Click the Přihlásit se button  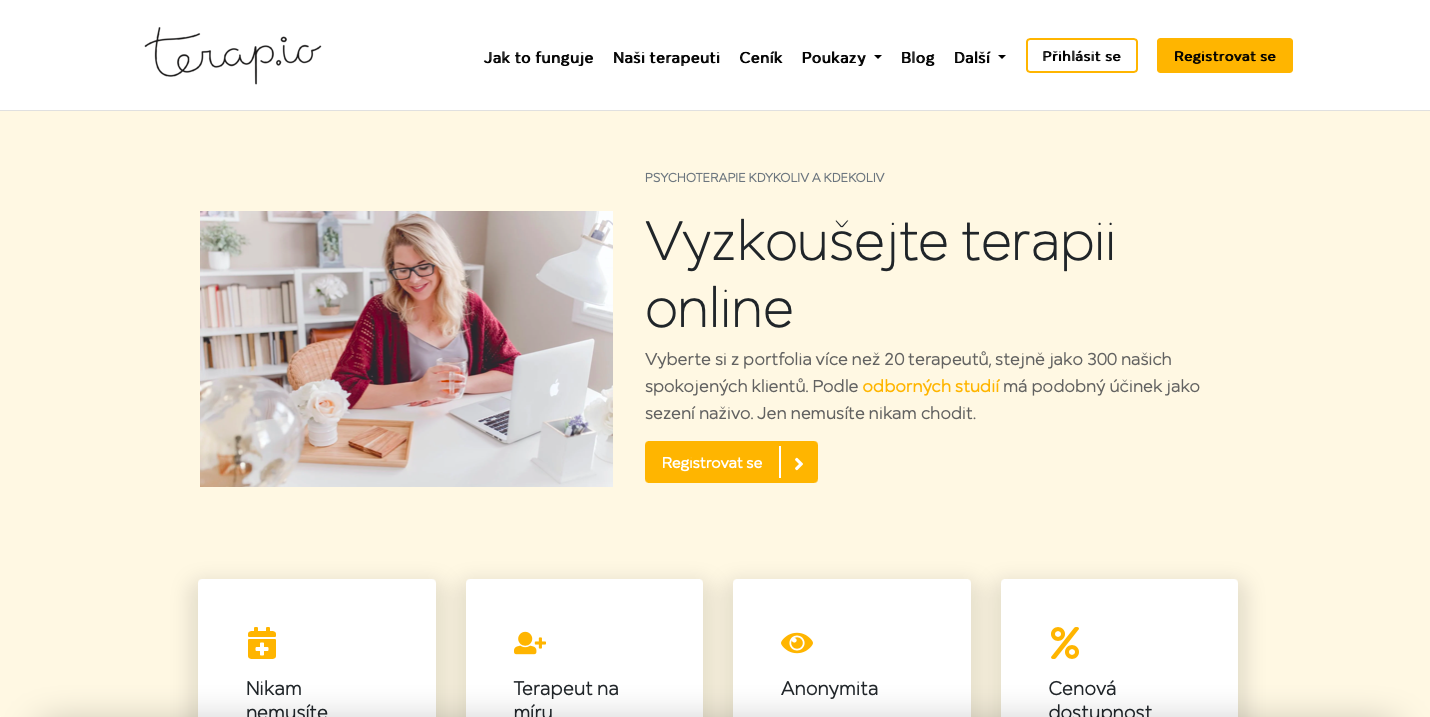click(1081, 56)
